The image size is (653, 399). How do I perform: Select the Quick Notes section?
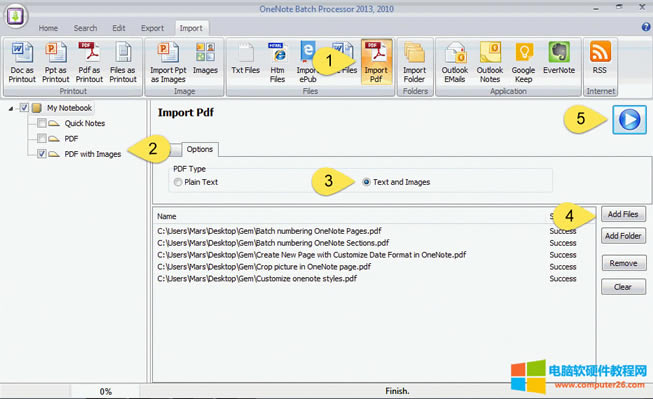tap(85, 123)
